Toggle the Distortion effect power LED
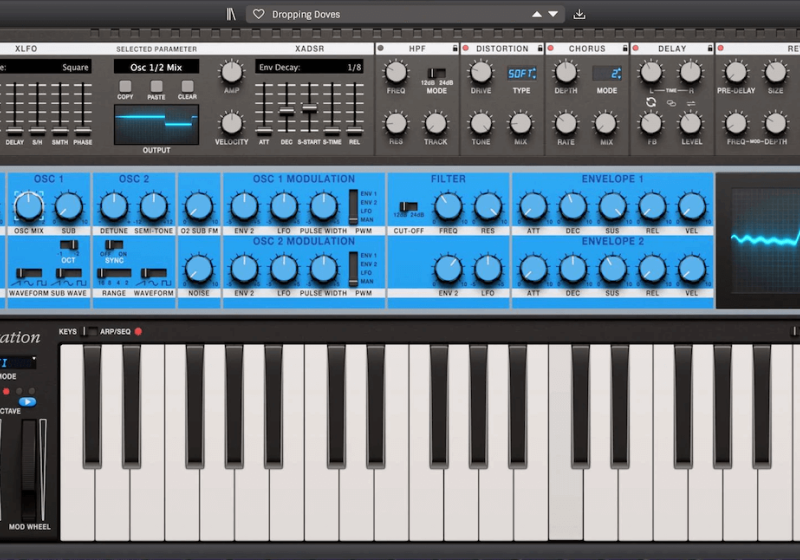This screenshot has width=800, height=560. tap(467, 48)
